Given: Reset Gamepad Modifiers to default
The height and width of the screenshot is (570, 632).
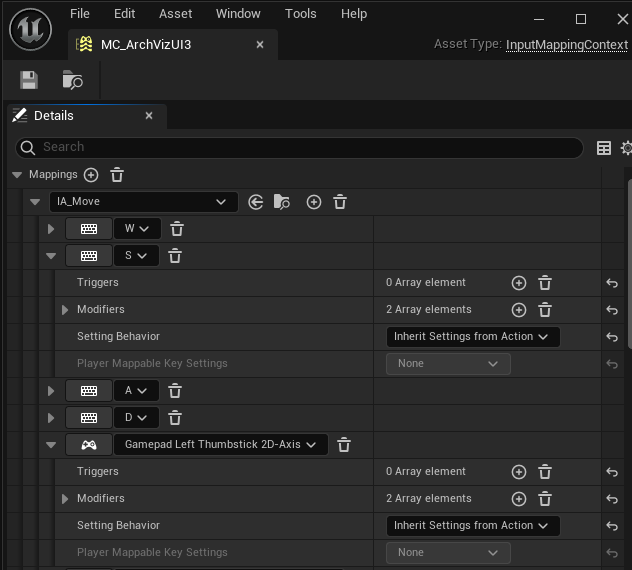Looking at the screenshot, I should (612, 499).
